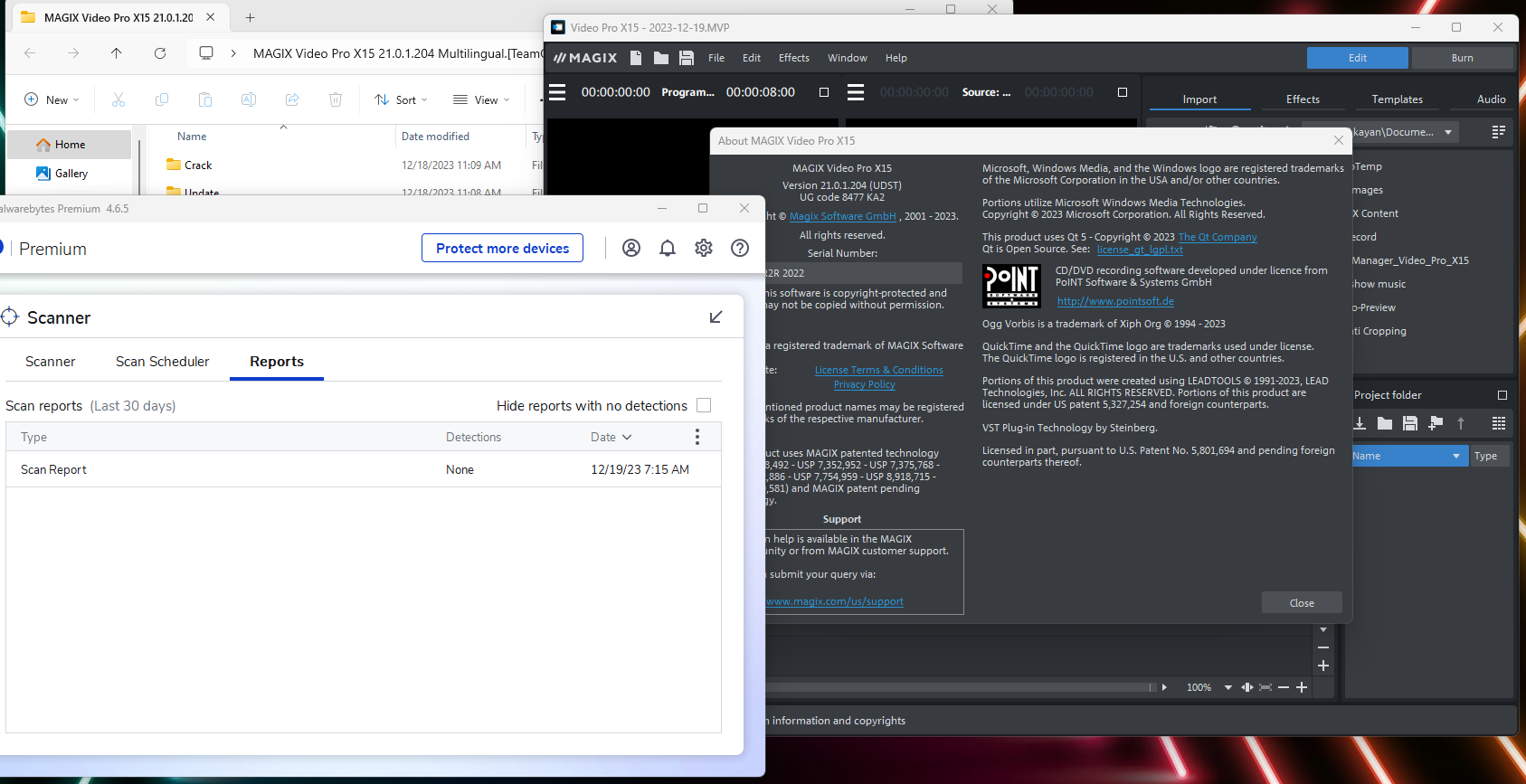Maximize the Program monitor via its square icon

click(x=824, y=92)
